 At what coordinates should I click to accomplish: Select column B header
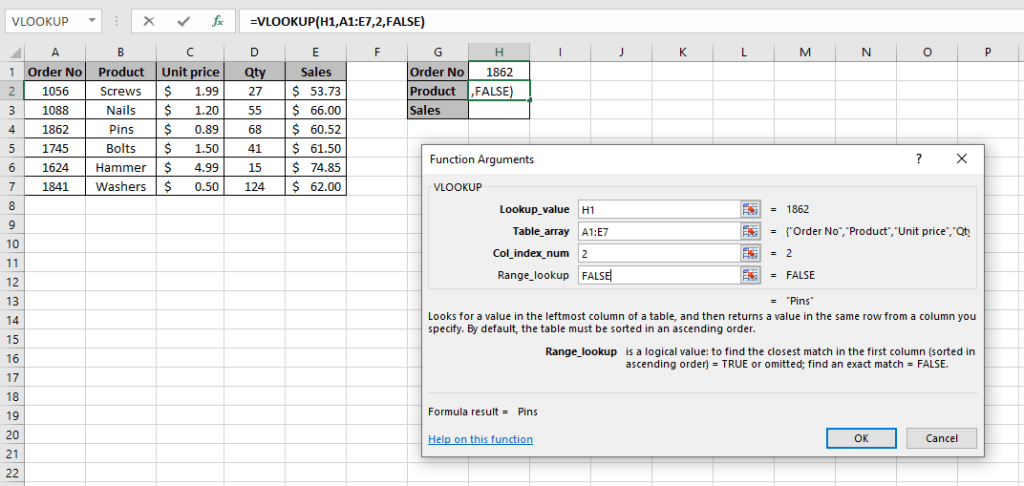[121, 53]
